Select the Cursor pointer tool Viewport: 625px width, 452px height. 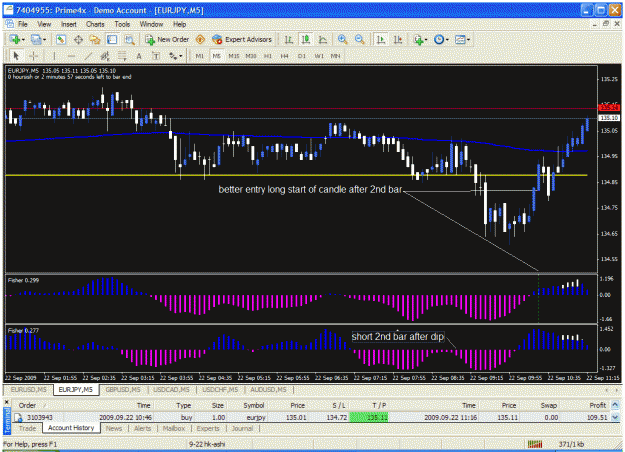point(16,56)
